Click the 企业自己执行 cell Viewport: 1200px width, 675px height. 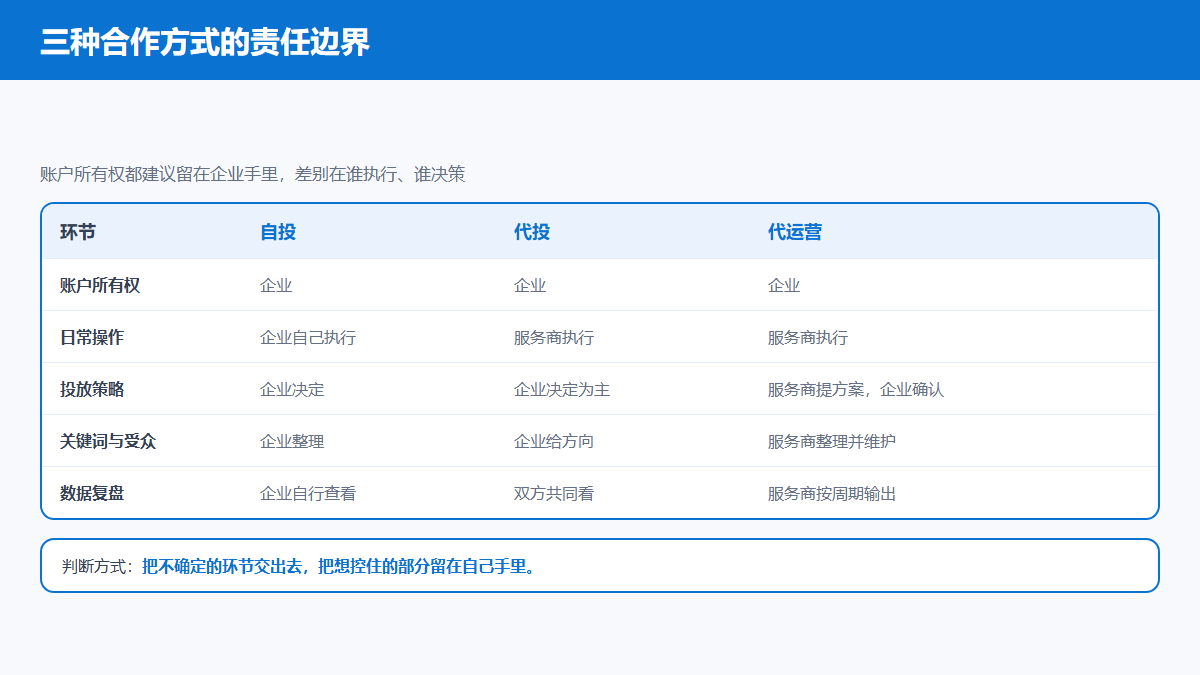308,337
